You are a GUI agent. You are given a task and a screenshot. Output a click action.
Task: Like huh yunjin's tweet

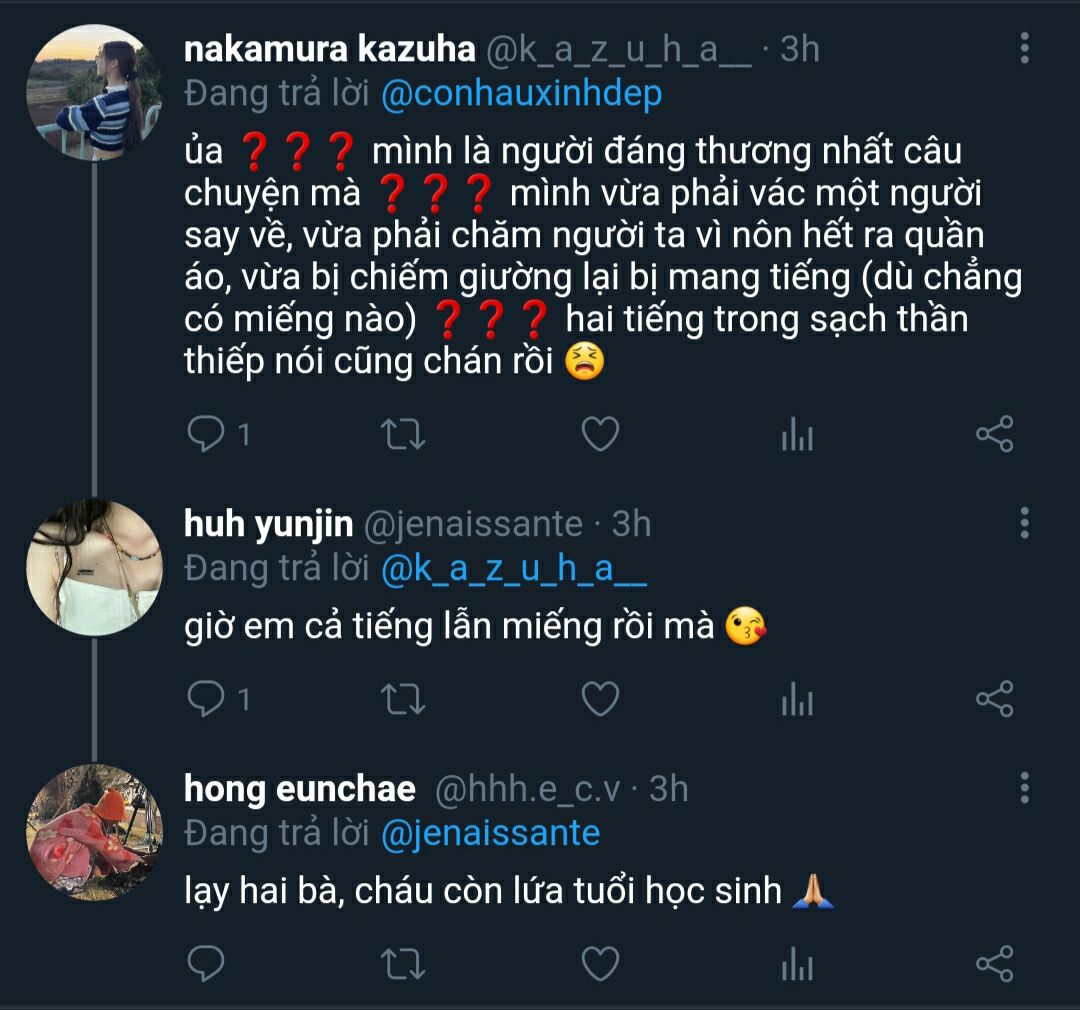tap(600, 699)
